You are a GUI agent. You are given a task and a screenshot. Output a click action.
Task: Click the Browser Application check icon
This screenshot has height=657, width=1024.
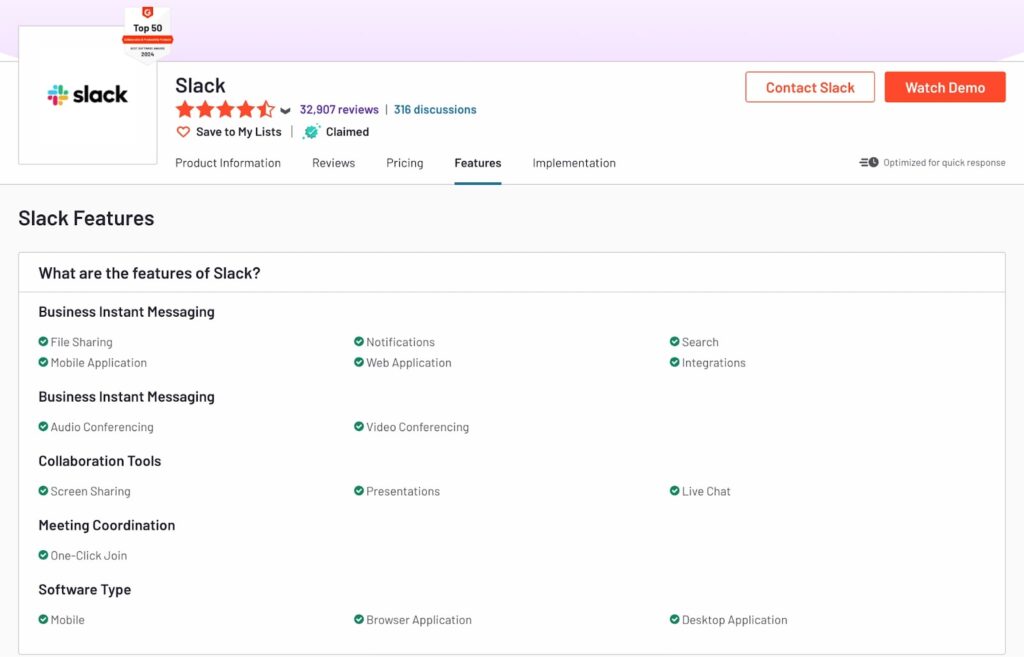click(x=359, y=620)
